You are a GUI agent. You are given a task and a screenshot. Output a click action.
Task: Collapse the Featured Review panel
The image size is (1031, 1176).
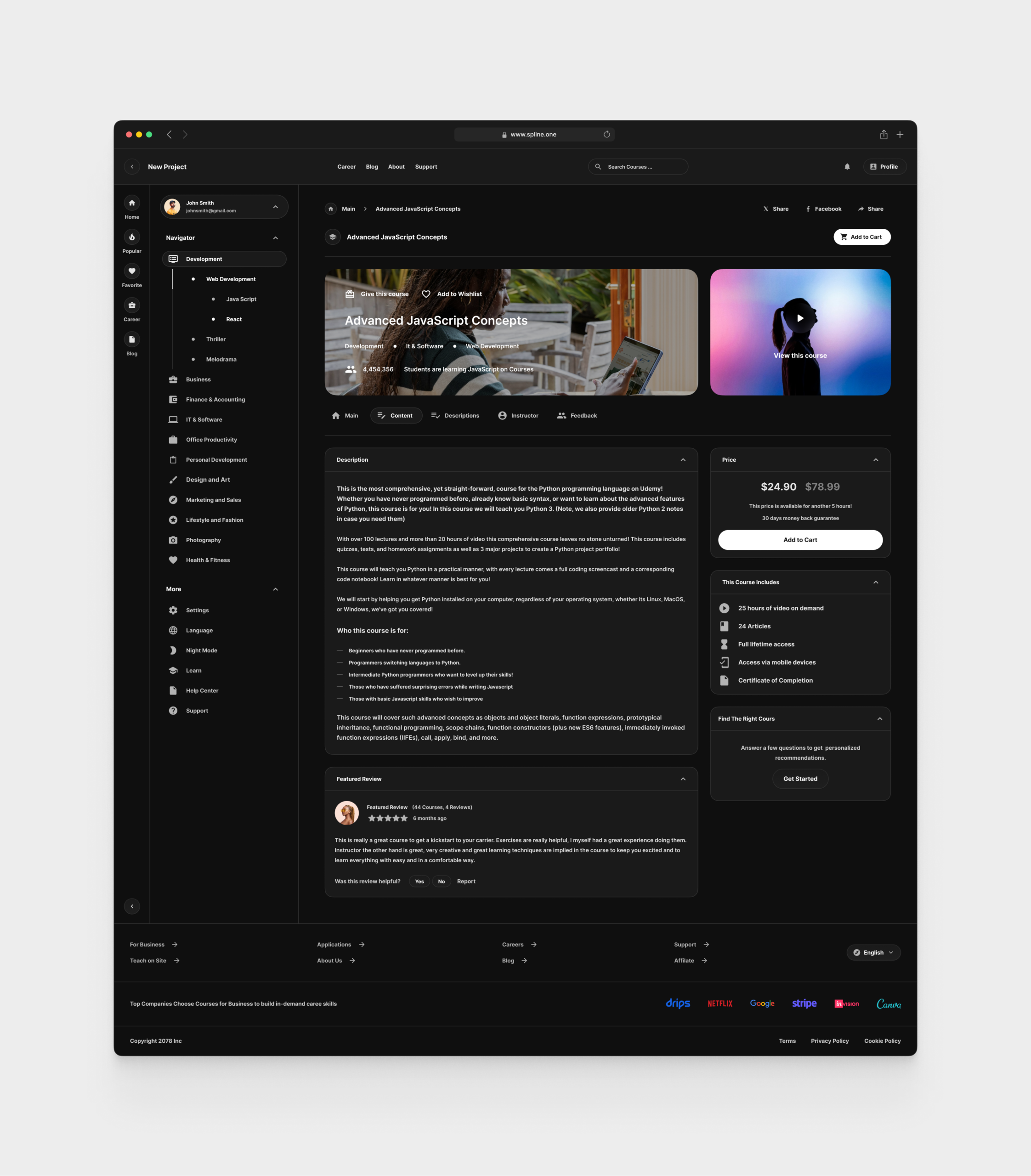click(683, 779)
